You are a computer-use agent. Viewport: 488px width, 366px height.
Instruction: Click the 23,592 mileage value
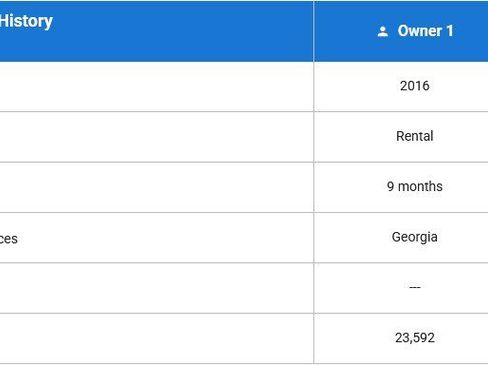click(415, 338)
